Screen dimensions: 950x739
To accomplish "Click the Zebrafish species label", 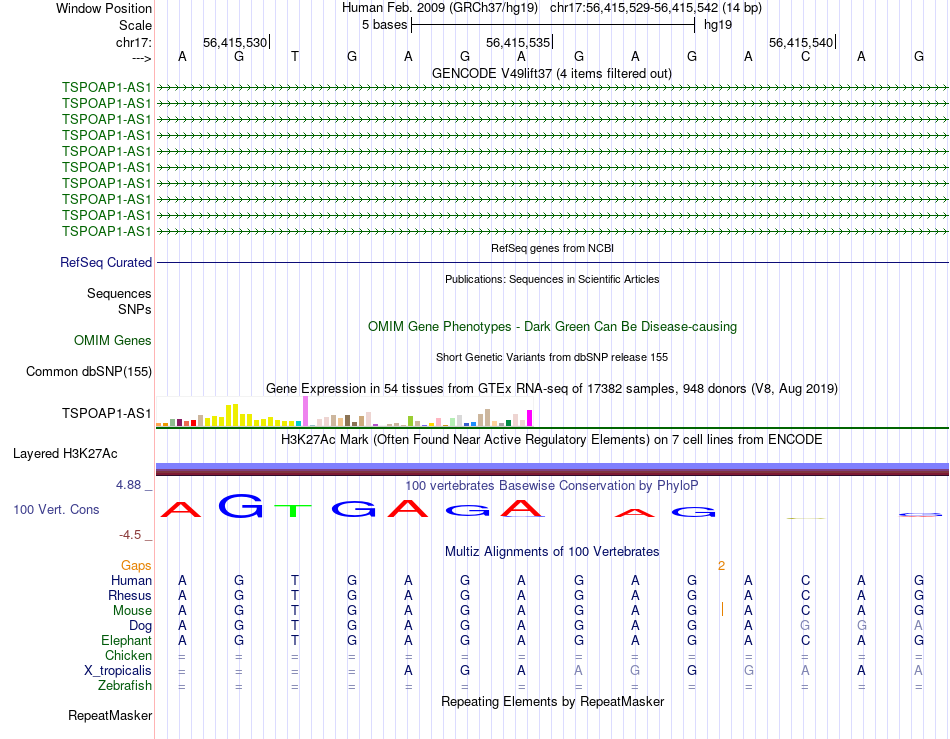I will [x=125, y=686].
